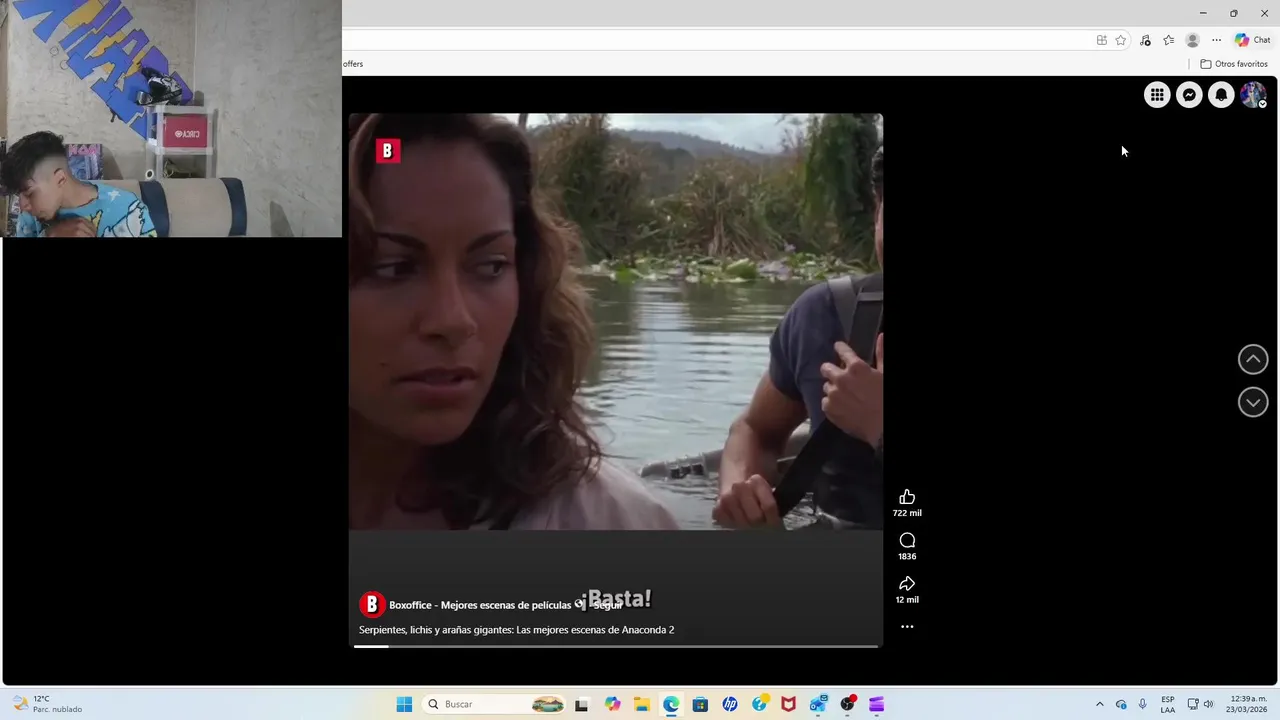Open Edge favorites list icon
Image resolution: width=1280 pixels, height=720 pixels.
point(1169,40)
